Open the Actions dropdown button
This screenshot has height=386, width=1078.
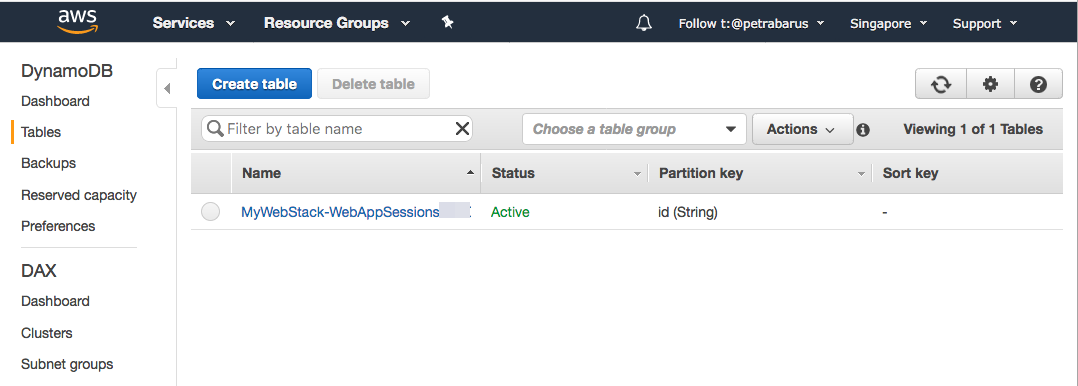click(x=802, y=129)
